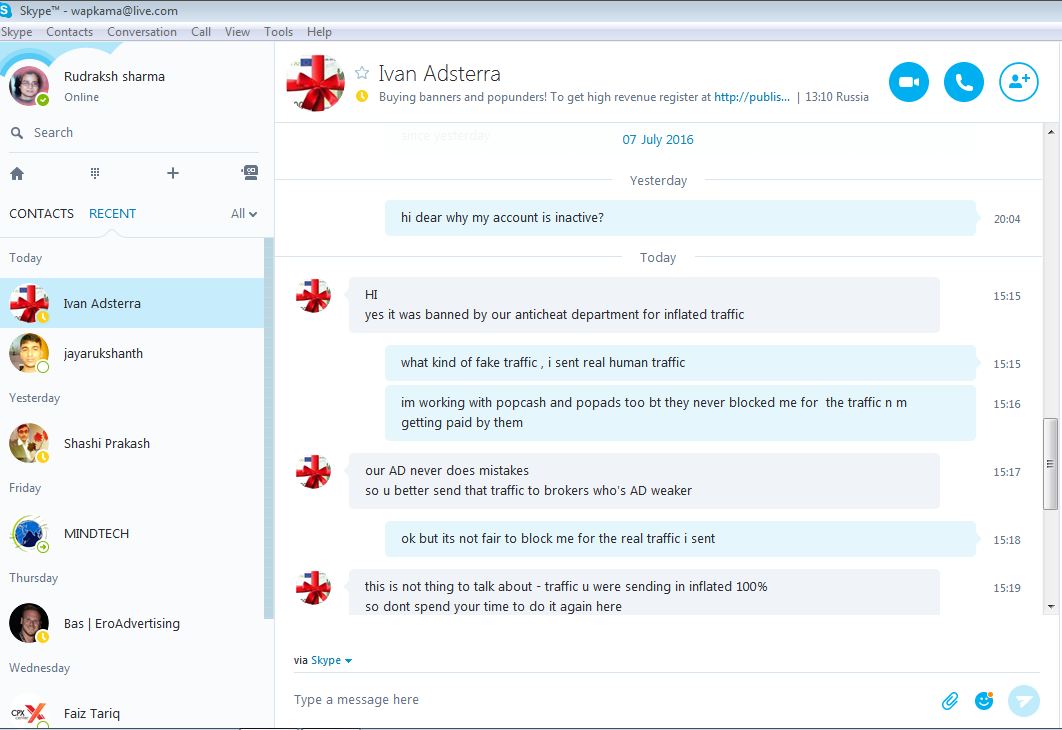Click Ivan's avatar beside 15:17 message
This screenshot has height=730, width=1062.
(314, 472)
